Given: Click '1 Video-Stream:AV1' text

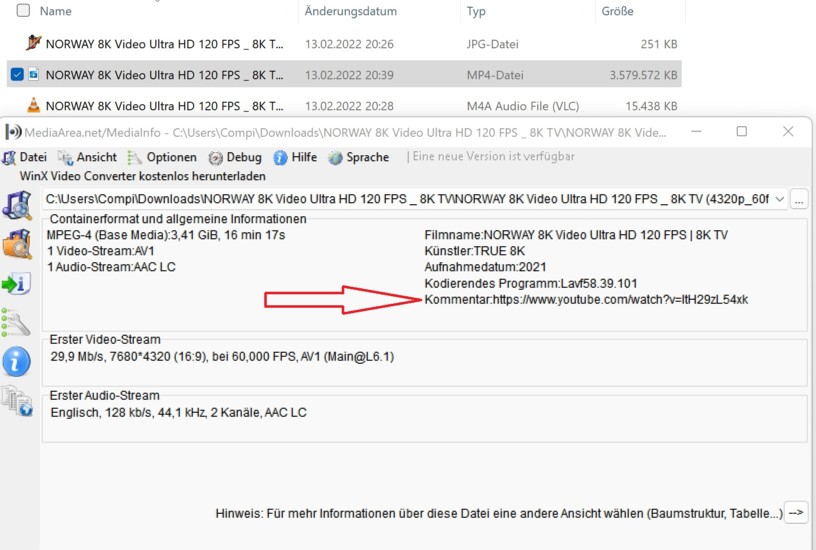Looking at the screenshot, I should [x=101, y=251].
